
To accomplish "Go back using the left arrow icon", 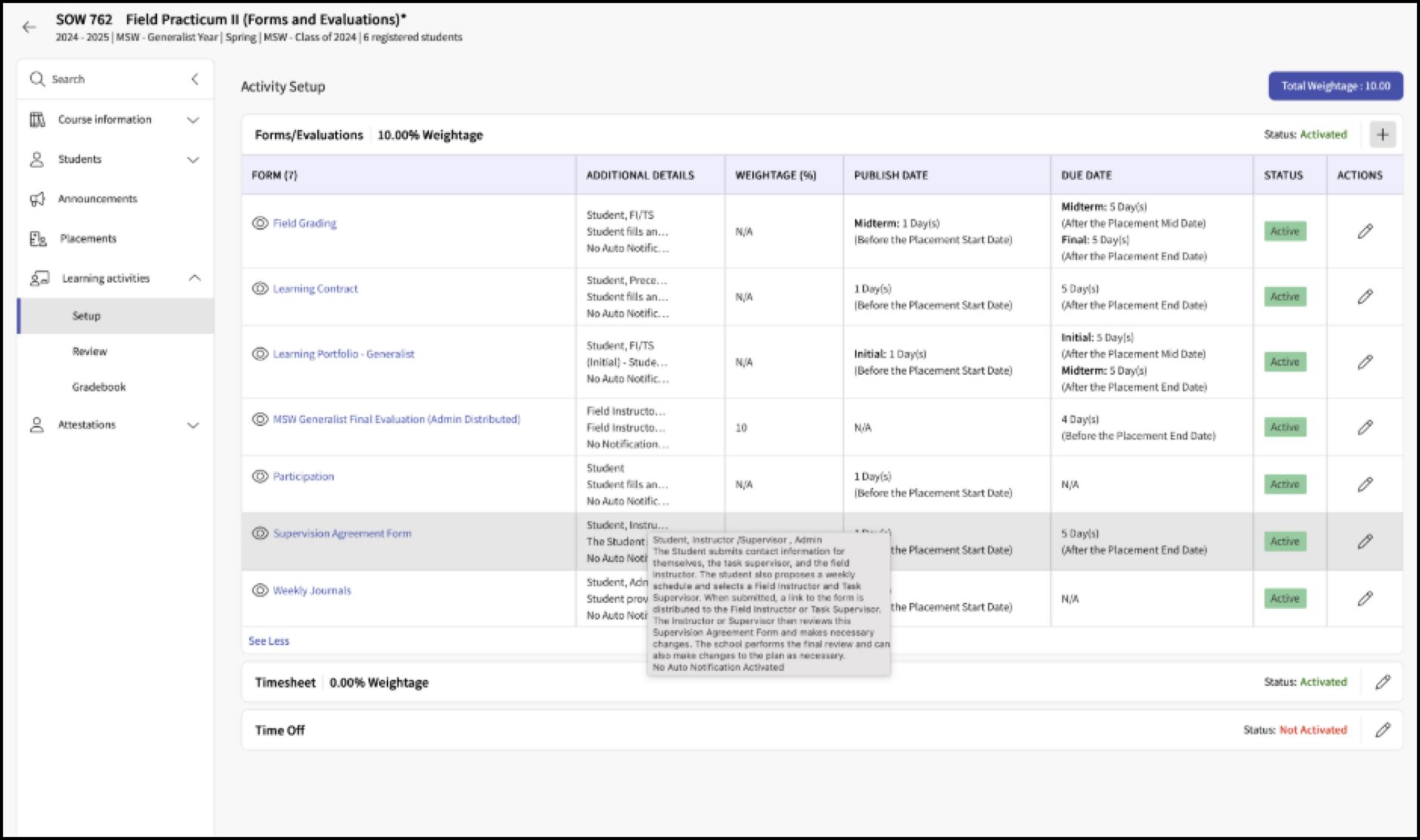I will coord(29,27).
